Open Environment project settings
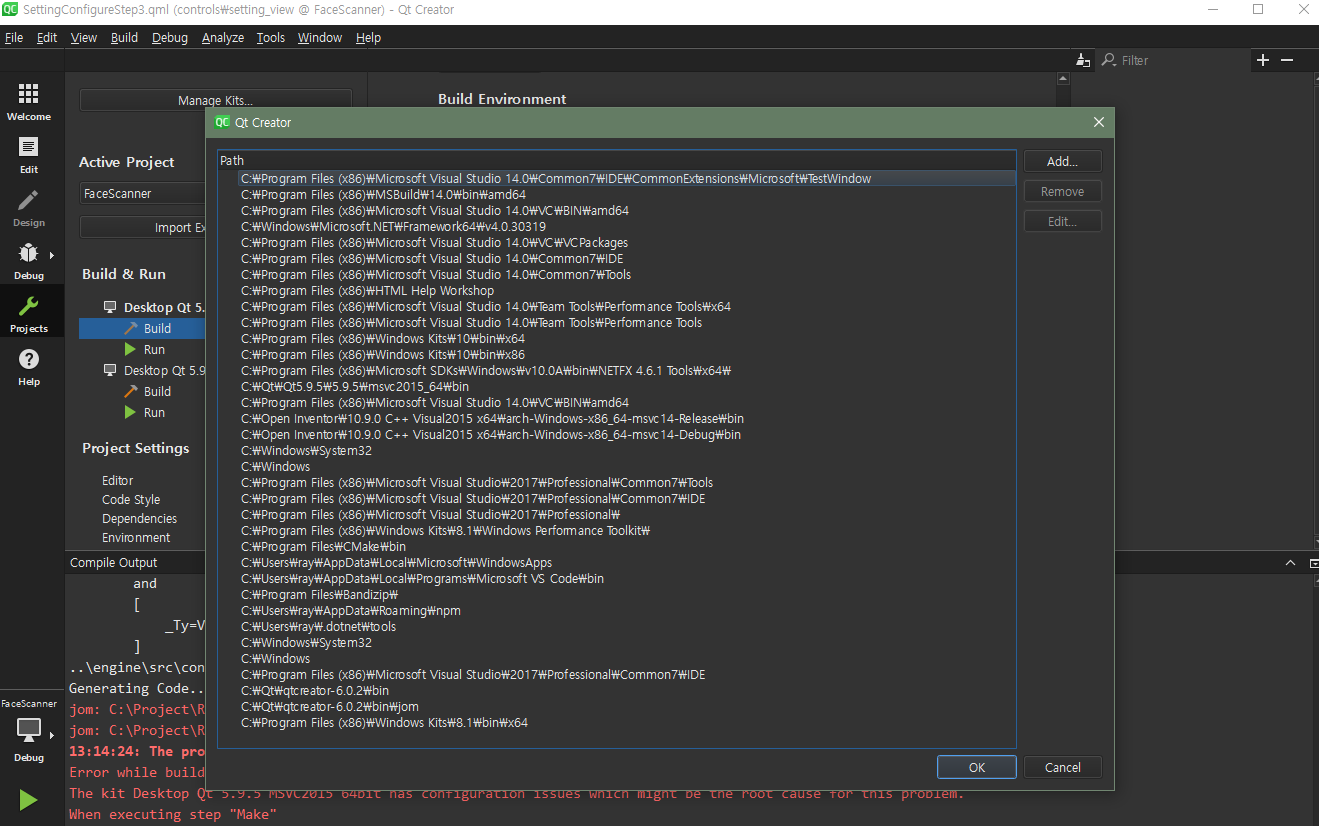Image resolution: width=1319 pixels, height=826 pixels. tap(136, 537)
